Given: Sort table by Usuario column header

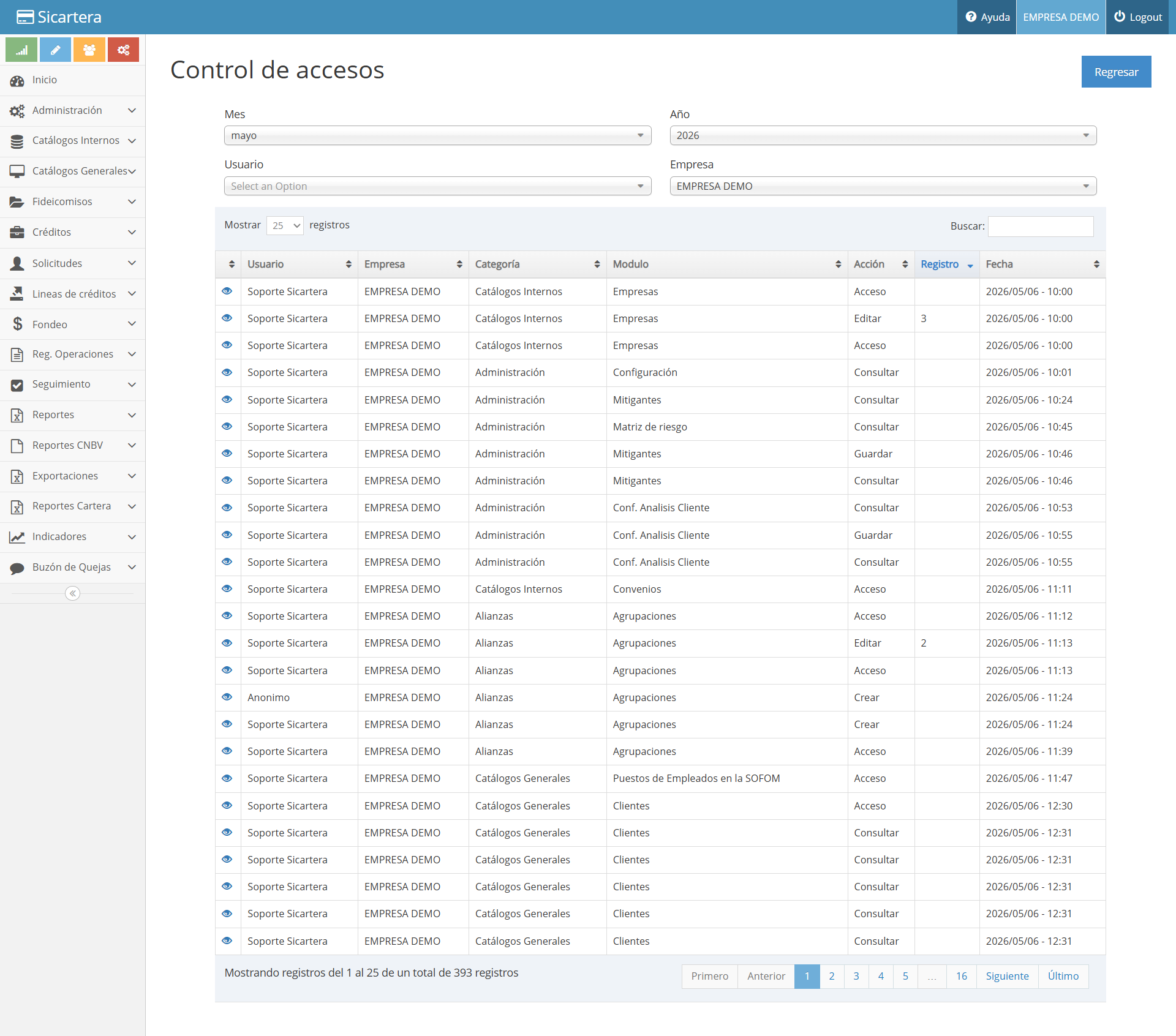Looking at the screenshot, I should (299, 264).
